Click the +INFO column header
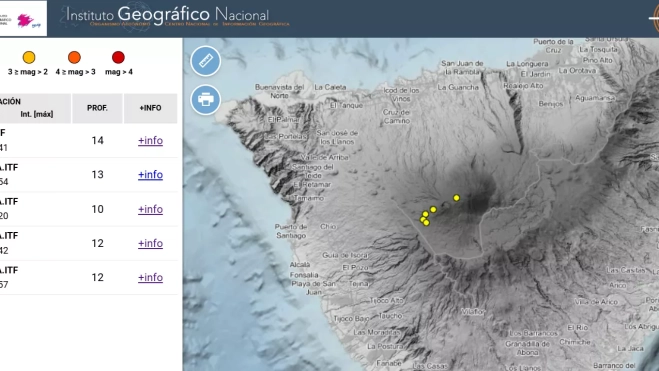 (x=150, y=108)
